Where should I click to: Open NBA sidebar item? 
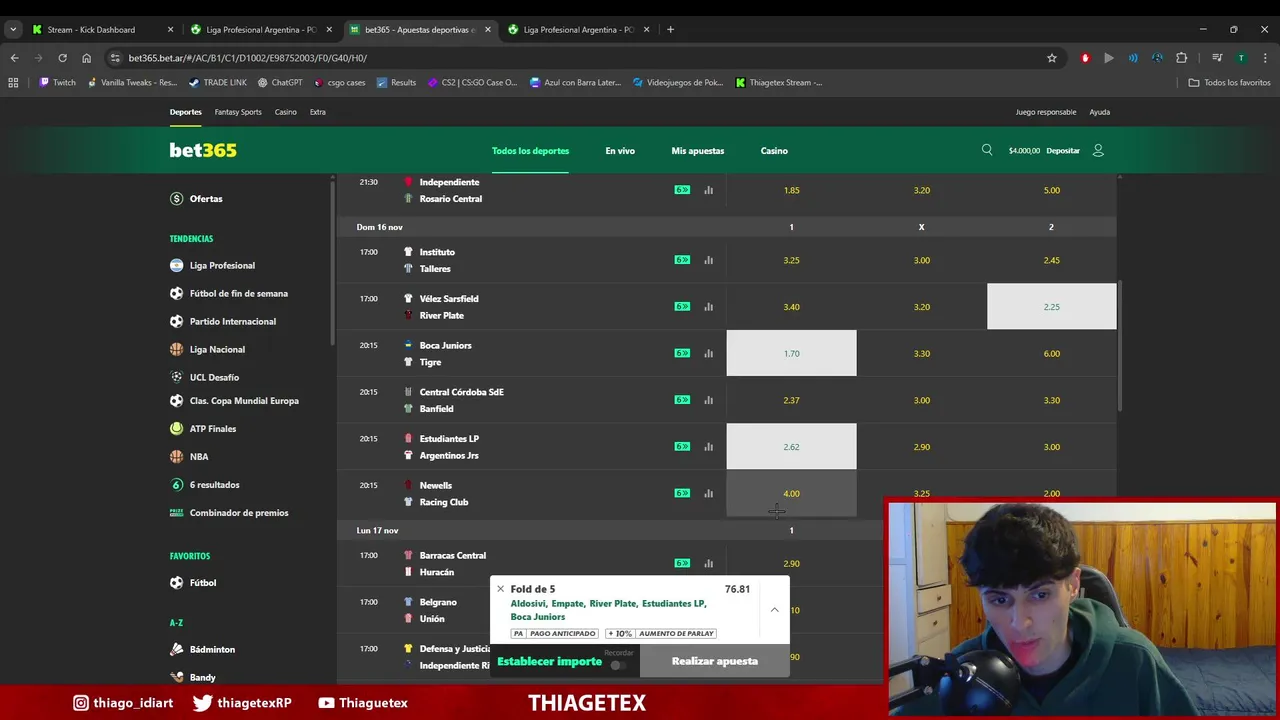(199, 457)
